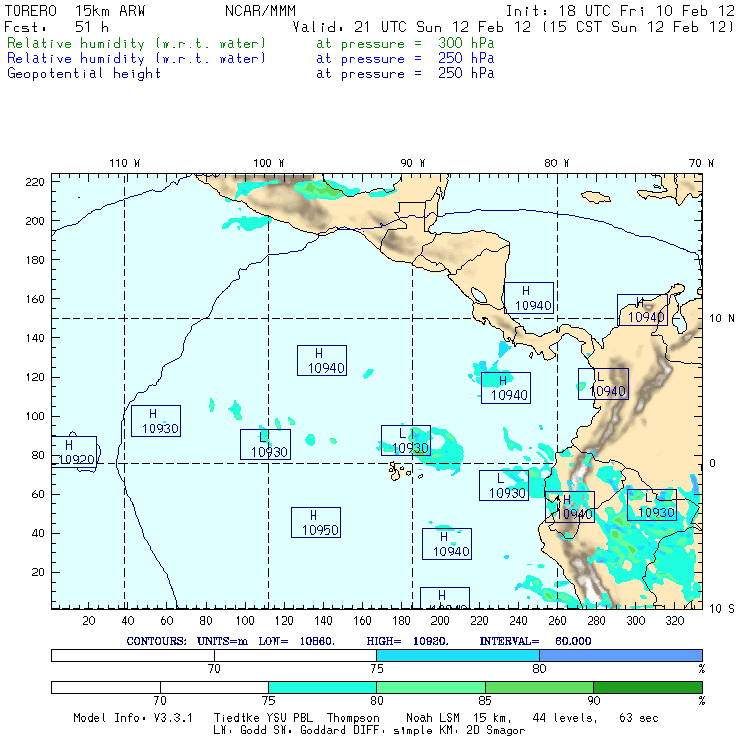
Task: Click the blue above-80% swatch in upper colorbar
Action: pyautogui.click(x=621, y=655)
